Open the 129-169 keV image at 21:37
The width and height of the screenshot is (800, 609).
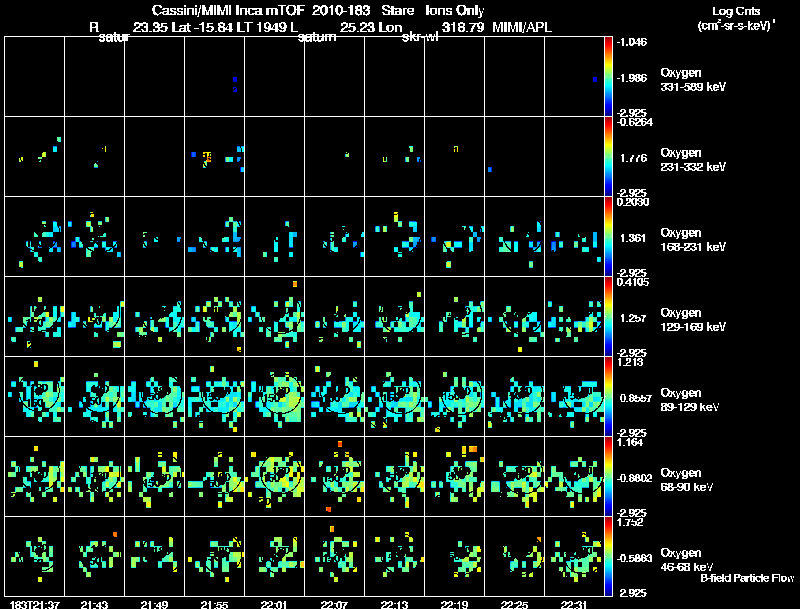pos(33,316)
